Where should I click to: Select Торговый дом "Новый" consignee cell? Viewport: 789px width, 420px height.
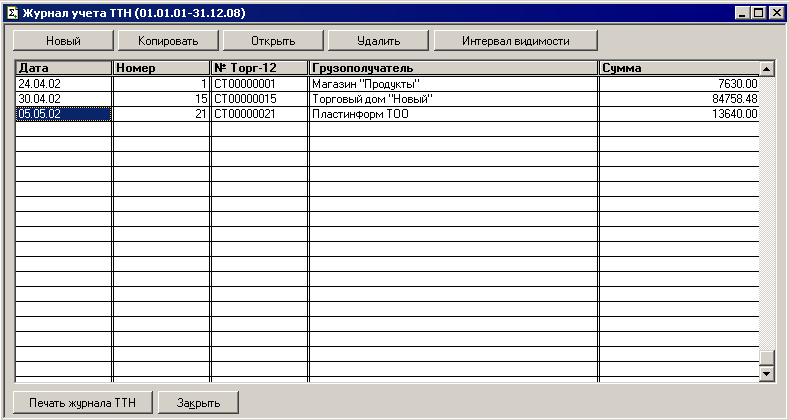(452, 99)
